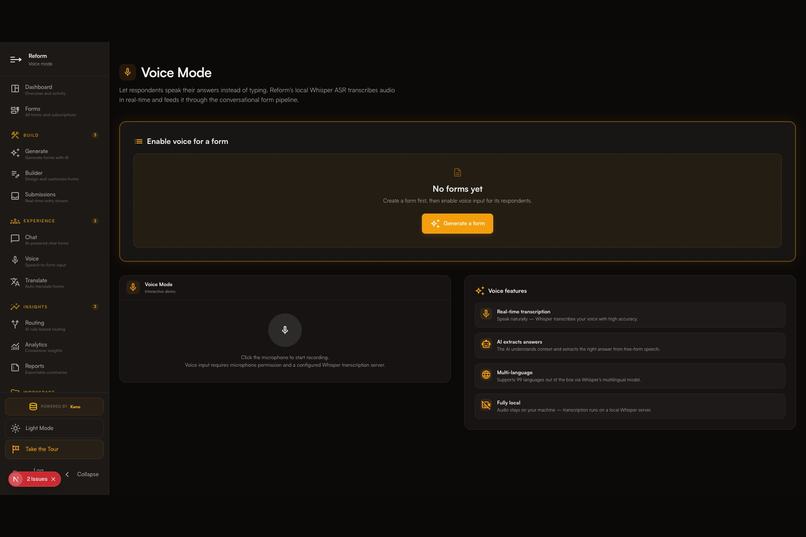Open Forms via its sidebar icon
806x537 pixels.
pos(15,110)
